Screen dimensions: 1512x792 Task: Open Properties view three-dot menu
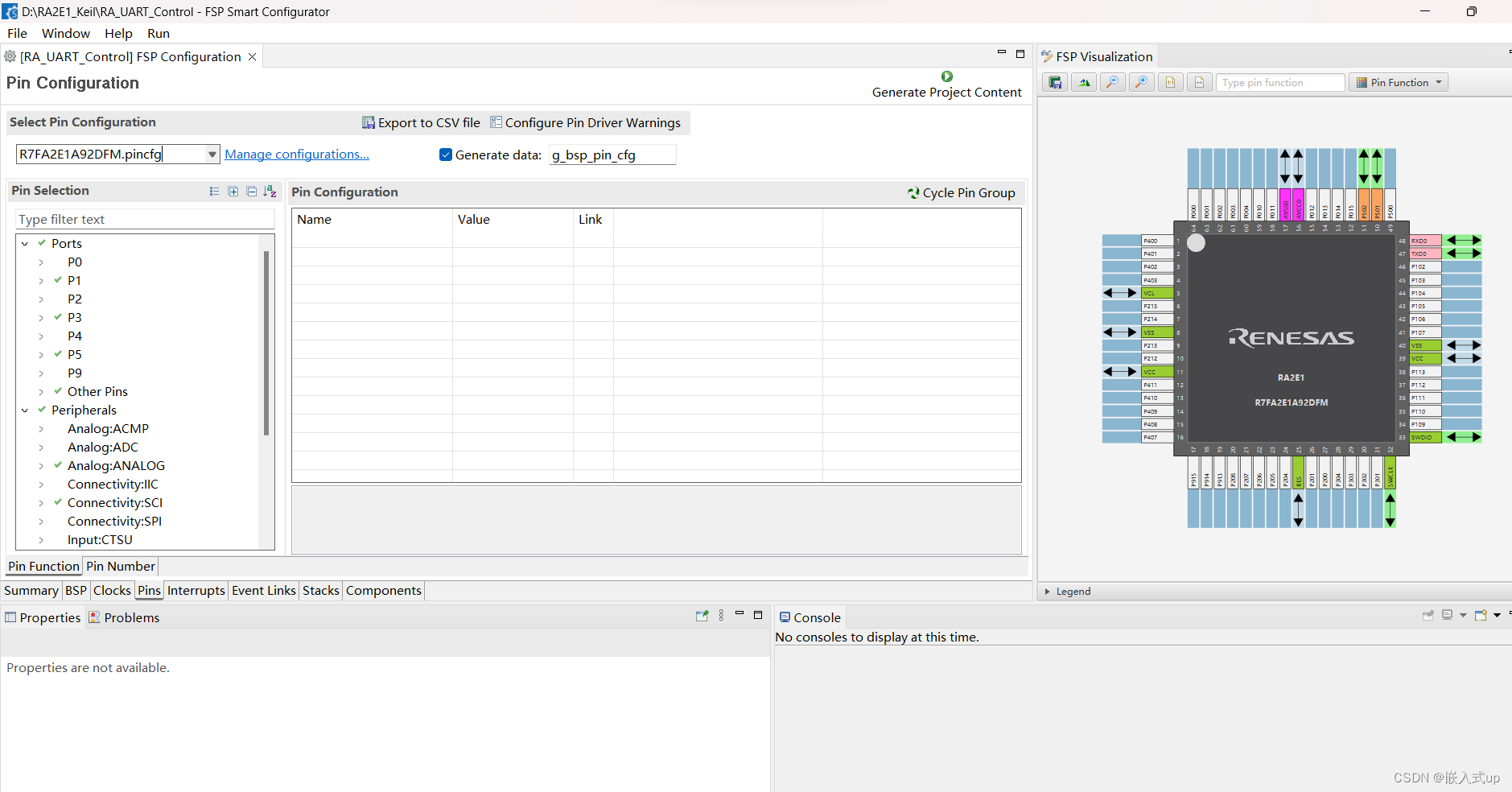[721, 616]
